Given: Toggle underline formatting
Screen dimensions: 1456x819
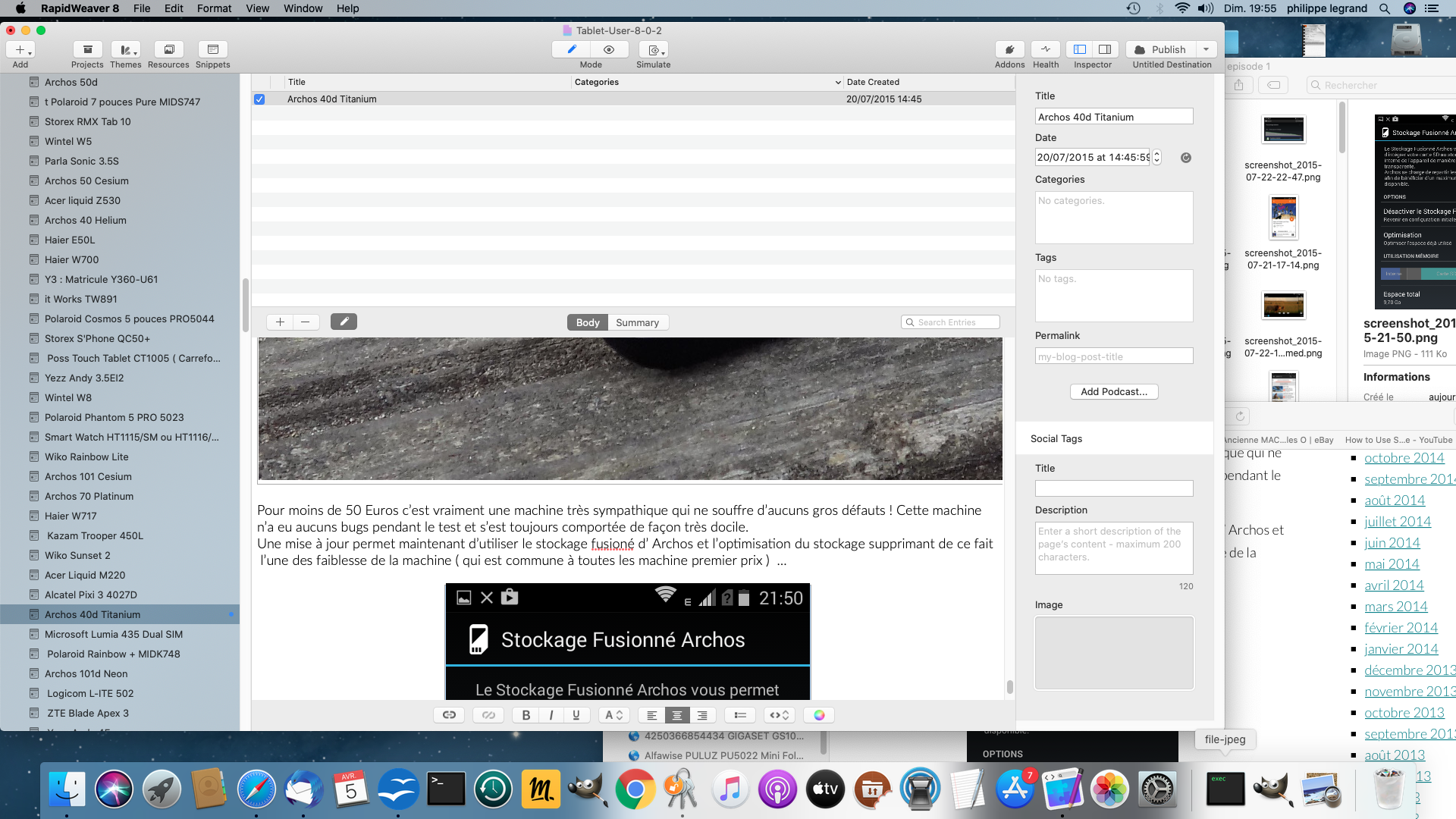Looking at the screenshot, I should [x=576, y=715].
